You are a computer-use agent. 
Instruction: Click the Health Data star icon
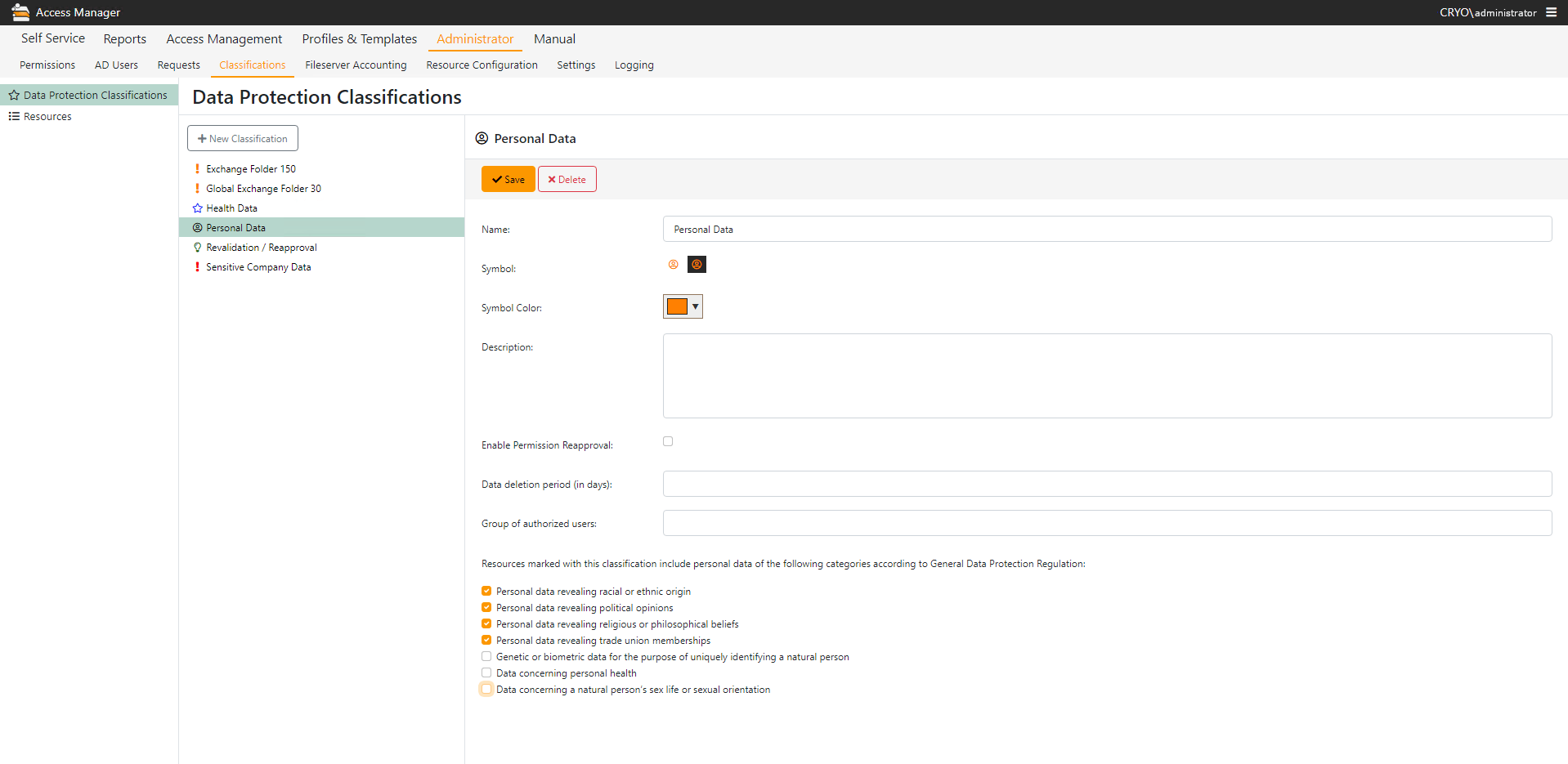(x=197, y=208)
